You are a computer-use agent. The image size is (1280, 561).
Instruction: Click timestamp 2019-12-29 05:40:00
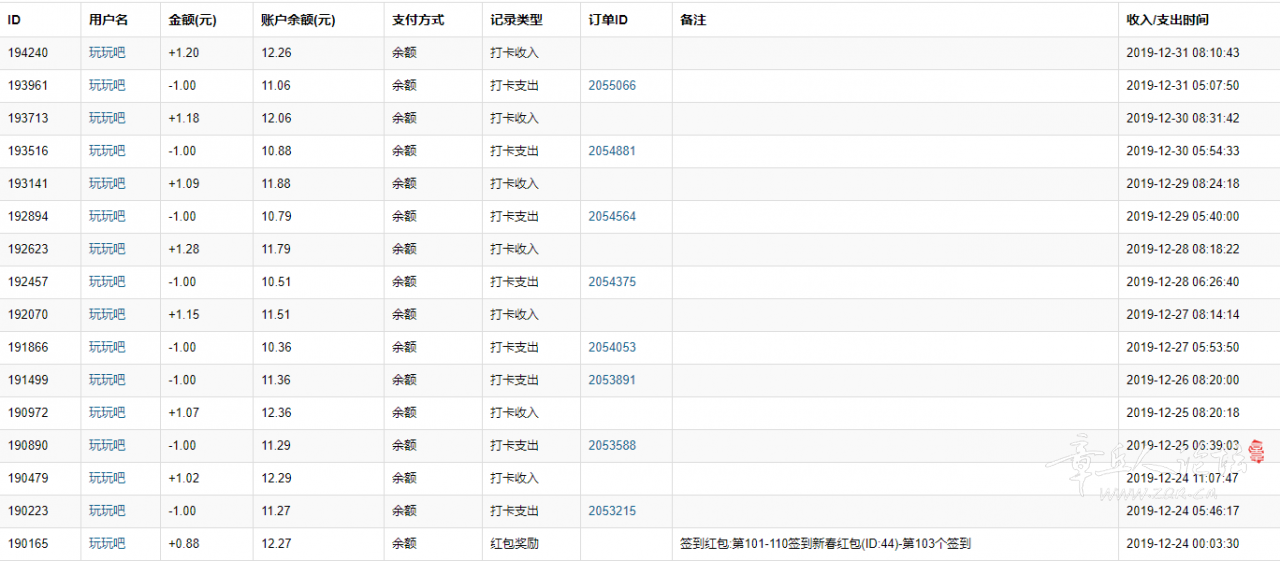coord(1183,217)
